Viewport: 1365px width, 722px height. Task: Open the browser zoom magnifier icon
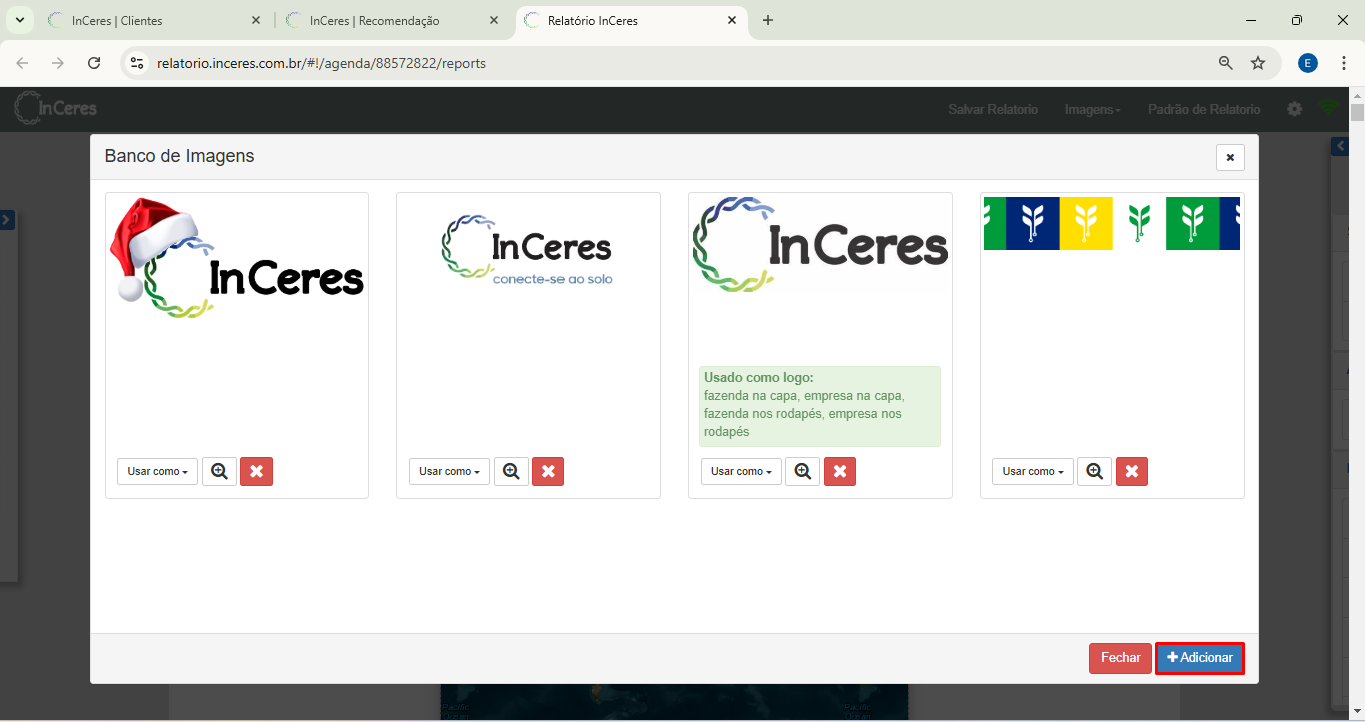[1225, 63]
